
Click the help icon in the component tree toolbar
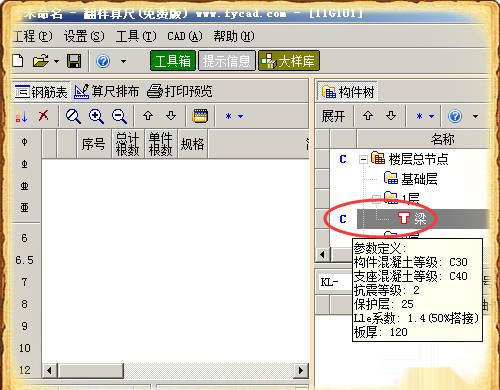[x=455, y=116]
